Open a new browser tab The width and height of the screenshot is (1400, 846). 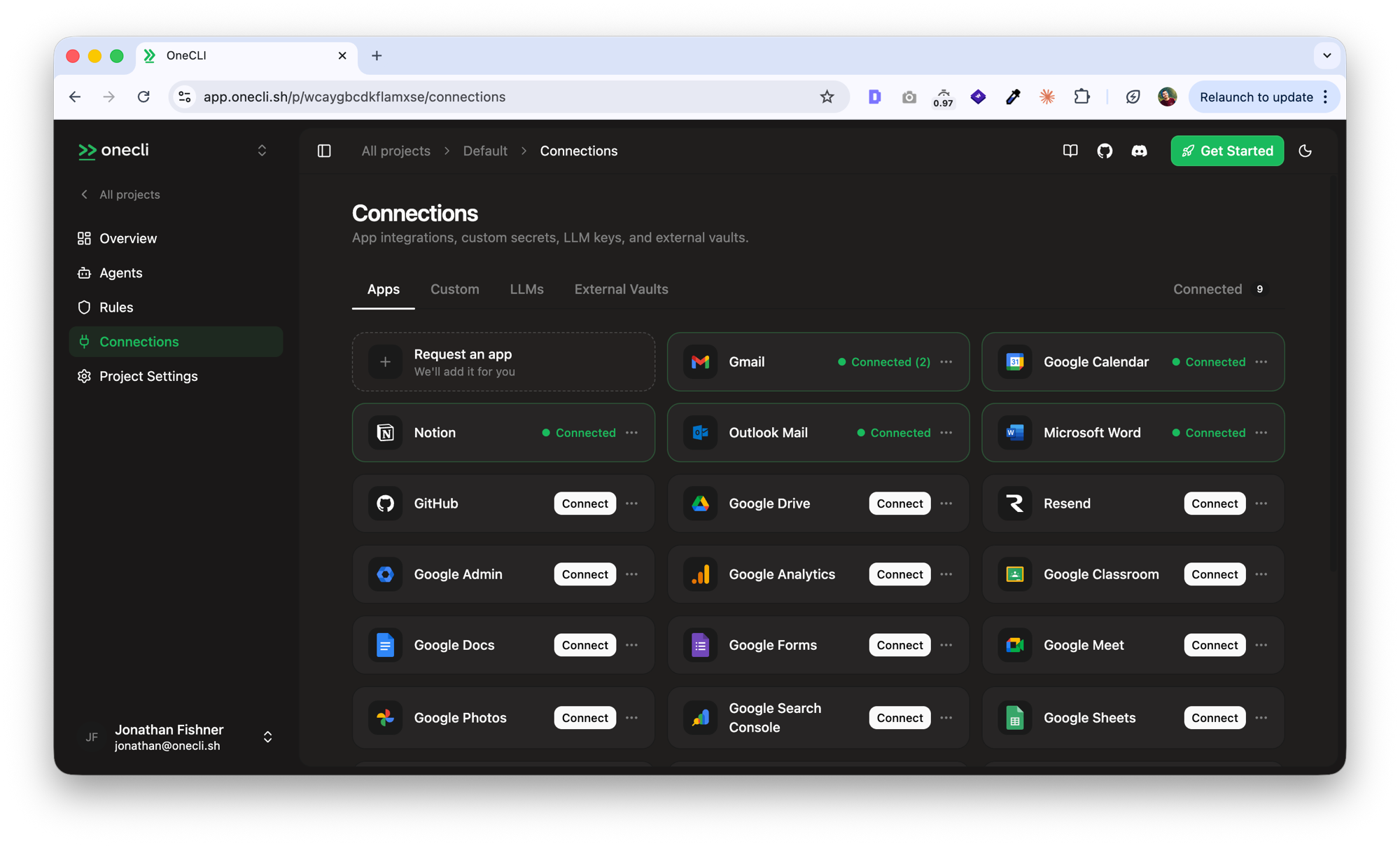377,55
